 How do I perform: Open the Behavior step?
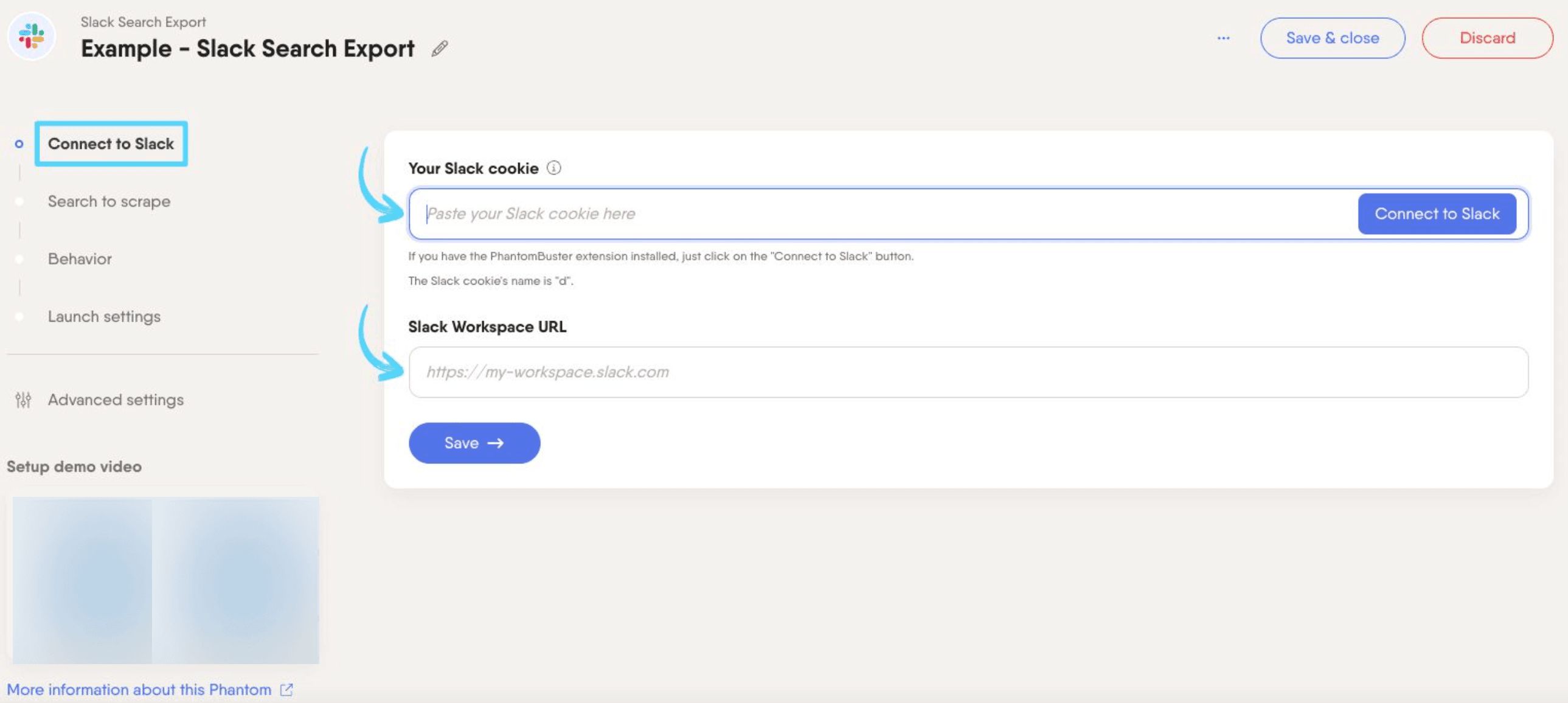(x=80, y=258)
